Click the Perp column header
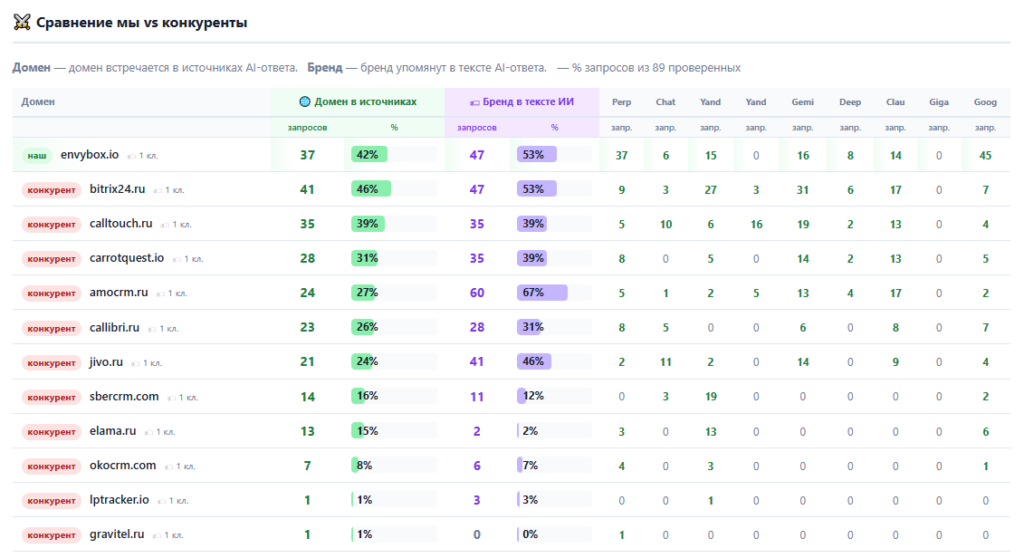The width and height of the screenshot is (1024, 558). [x=622, y=102]
